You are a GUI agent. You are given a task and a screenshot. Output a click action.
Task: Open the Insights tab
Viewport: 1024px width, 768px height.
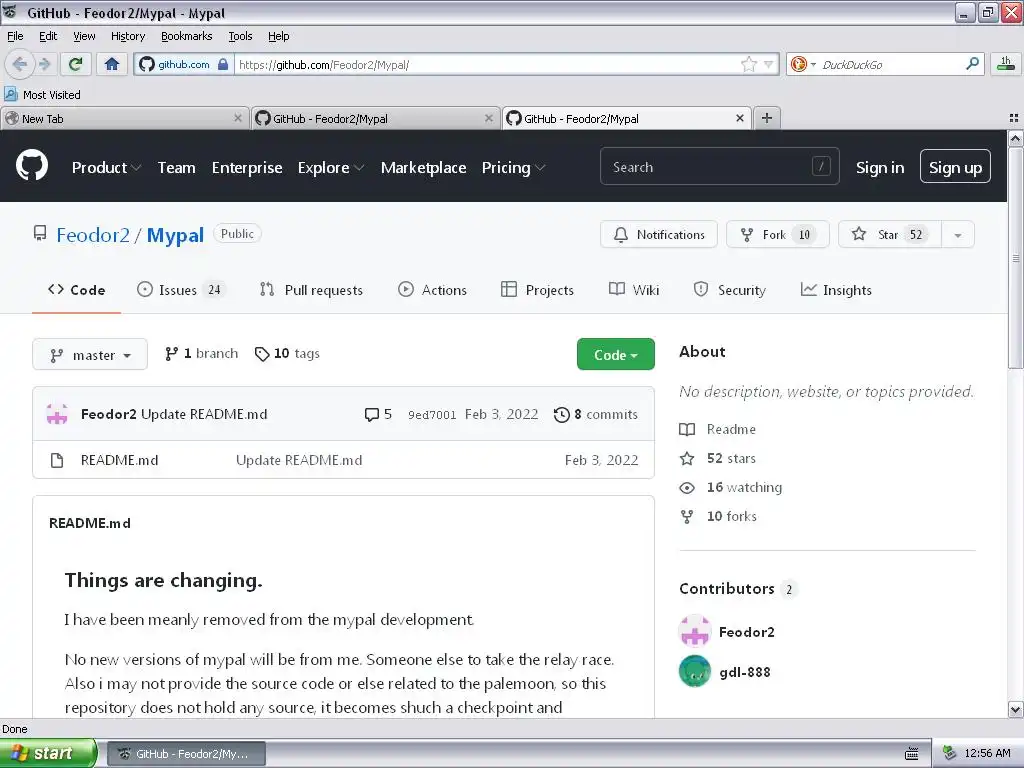click(836, 290)
